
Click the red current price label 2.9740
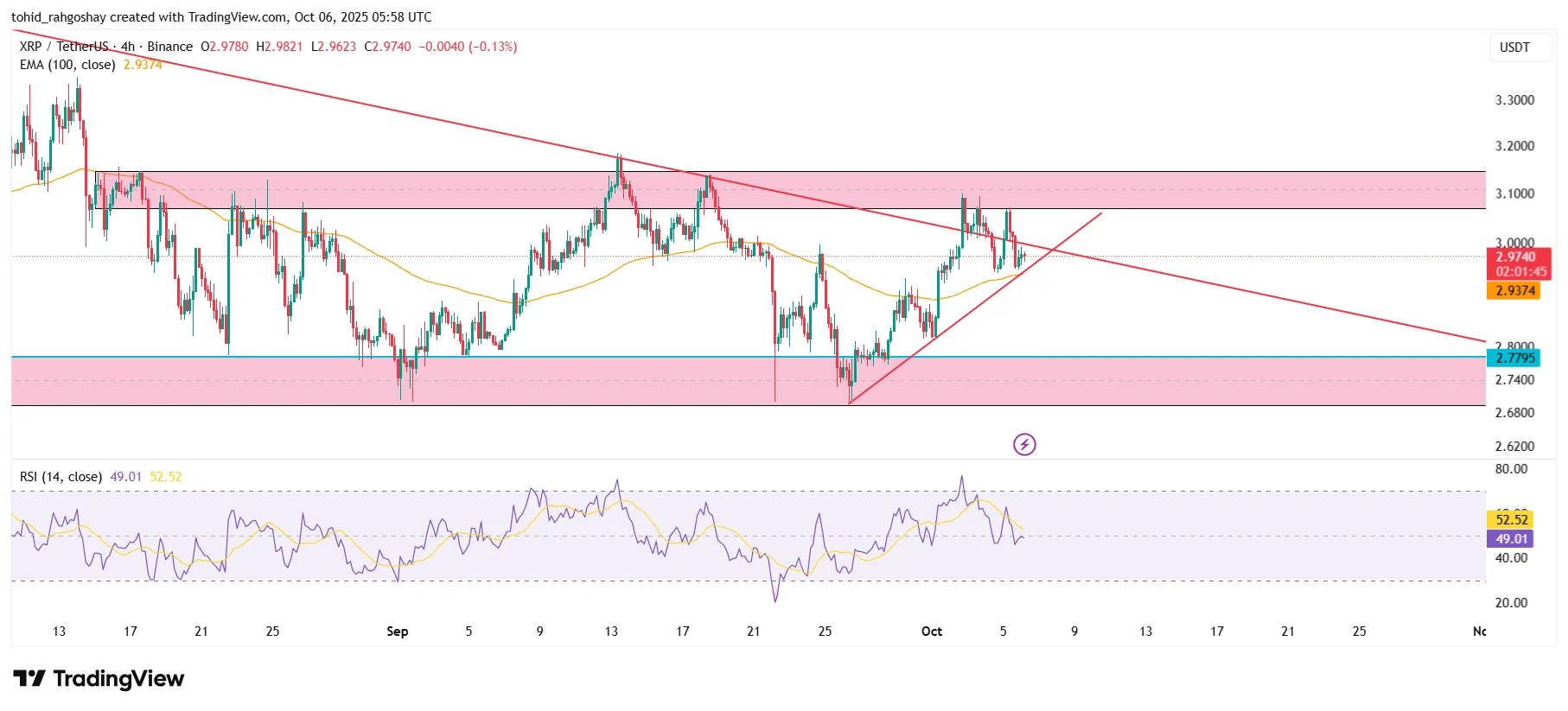click(1517, 257)
